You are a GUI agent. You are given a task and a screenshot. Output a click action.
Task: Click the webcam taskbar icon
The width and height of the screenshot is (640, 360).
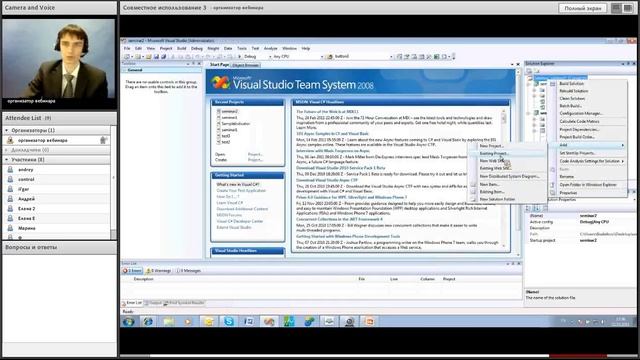point(349,322)
